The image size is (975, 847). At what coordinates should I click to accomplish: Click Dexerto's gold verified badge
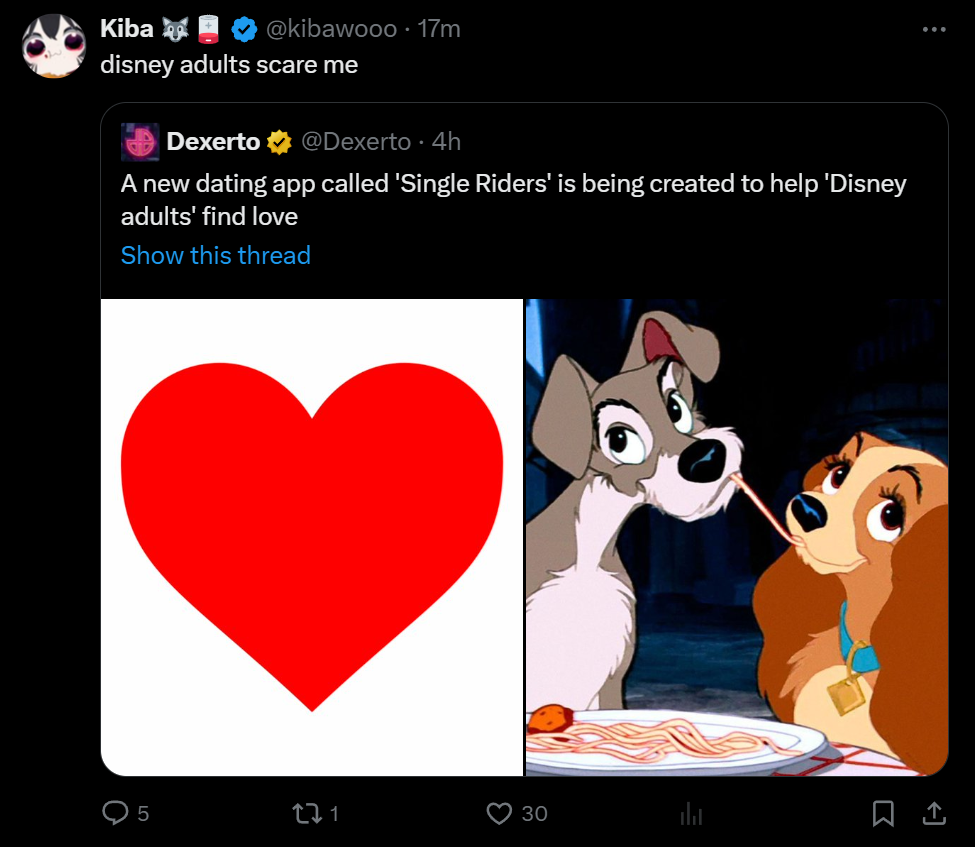[x=279, y=143]
